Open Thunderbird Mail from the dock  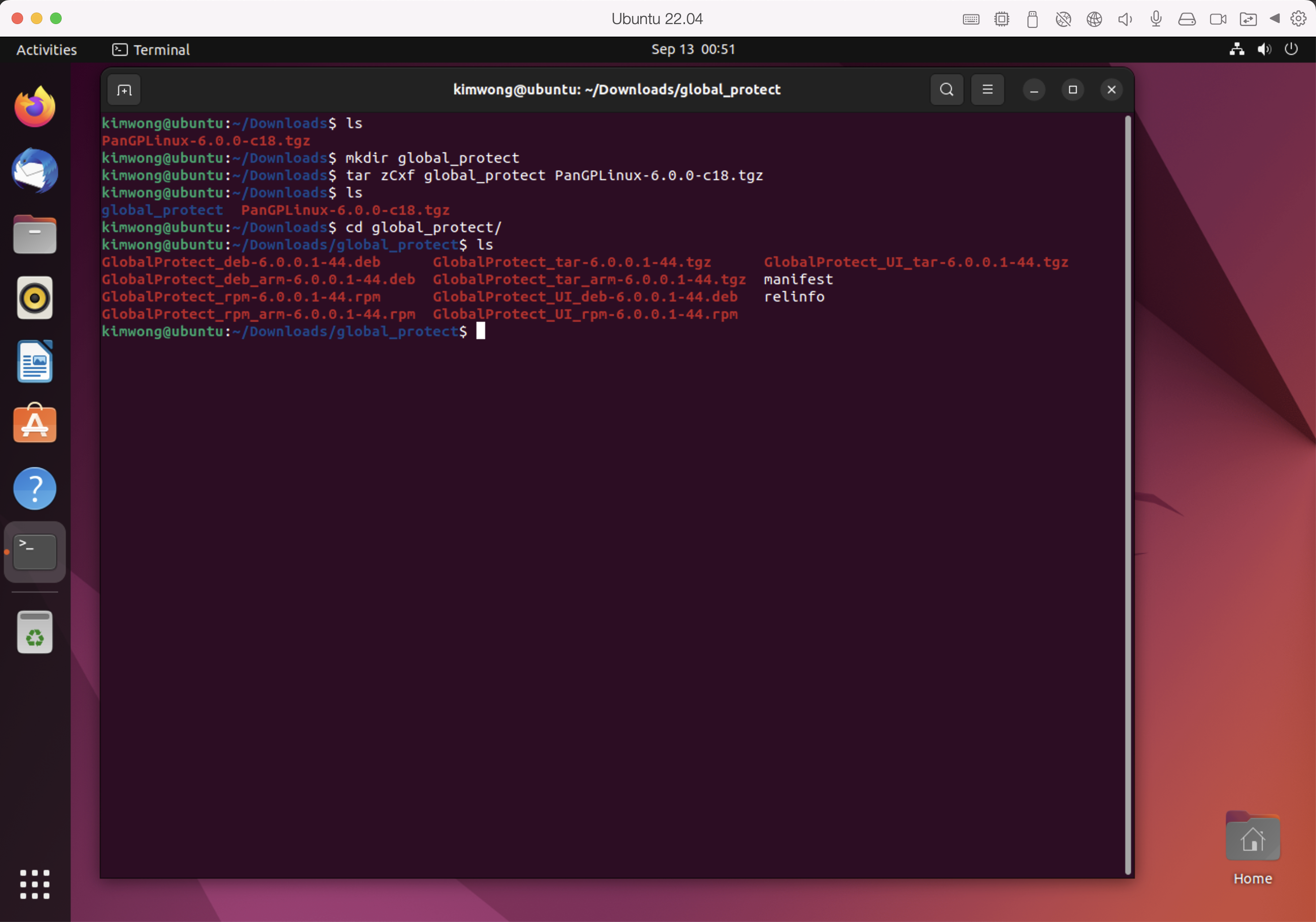pos(35,171)
